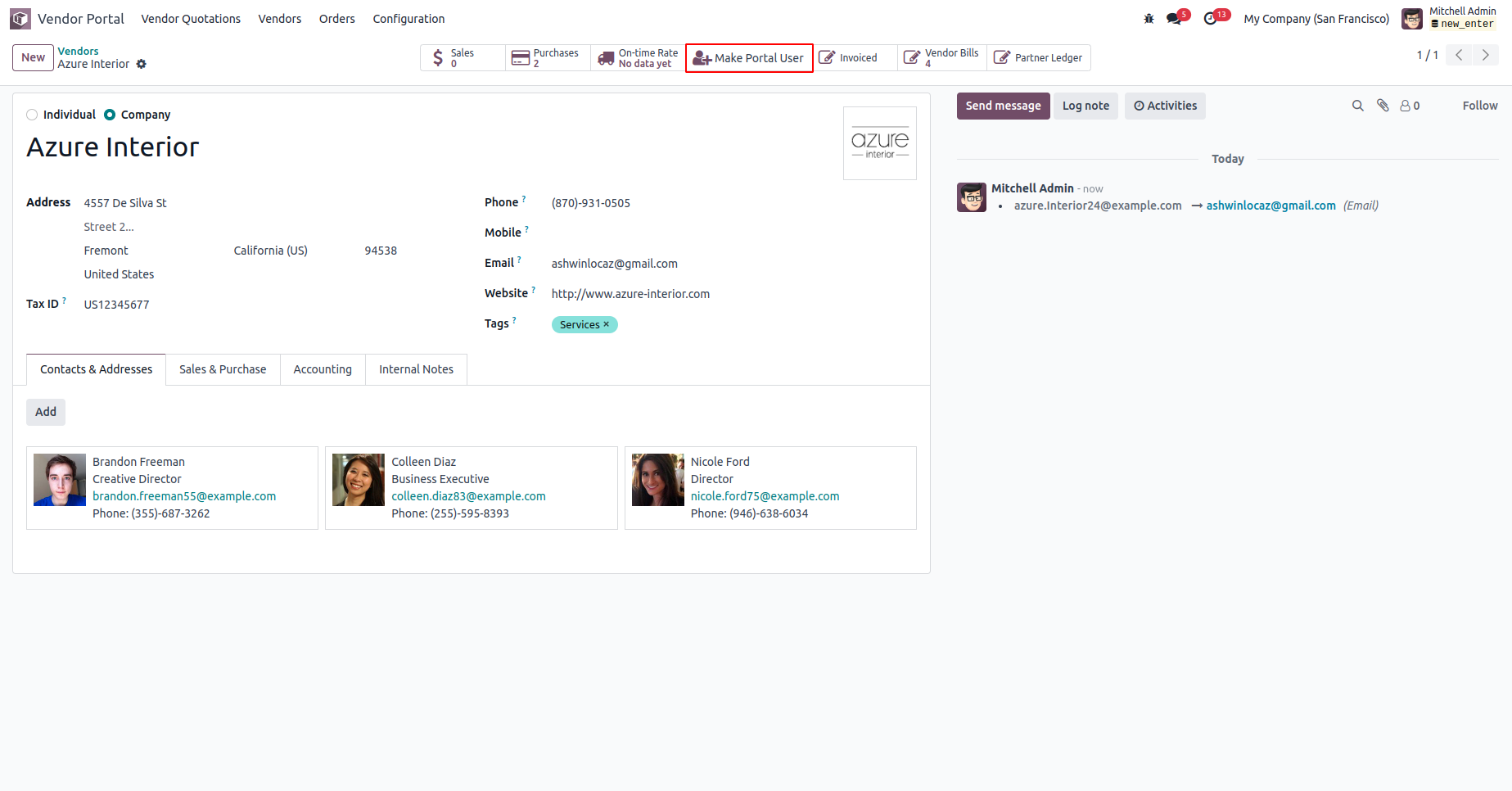Screen dimensions: 1512x791
Task: Search messages with magnifier icon in chatter
Action: [x=1357, y=106]
